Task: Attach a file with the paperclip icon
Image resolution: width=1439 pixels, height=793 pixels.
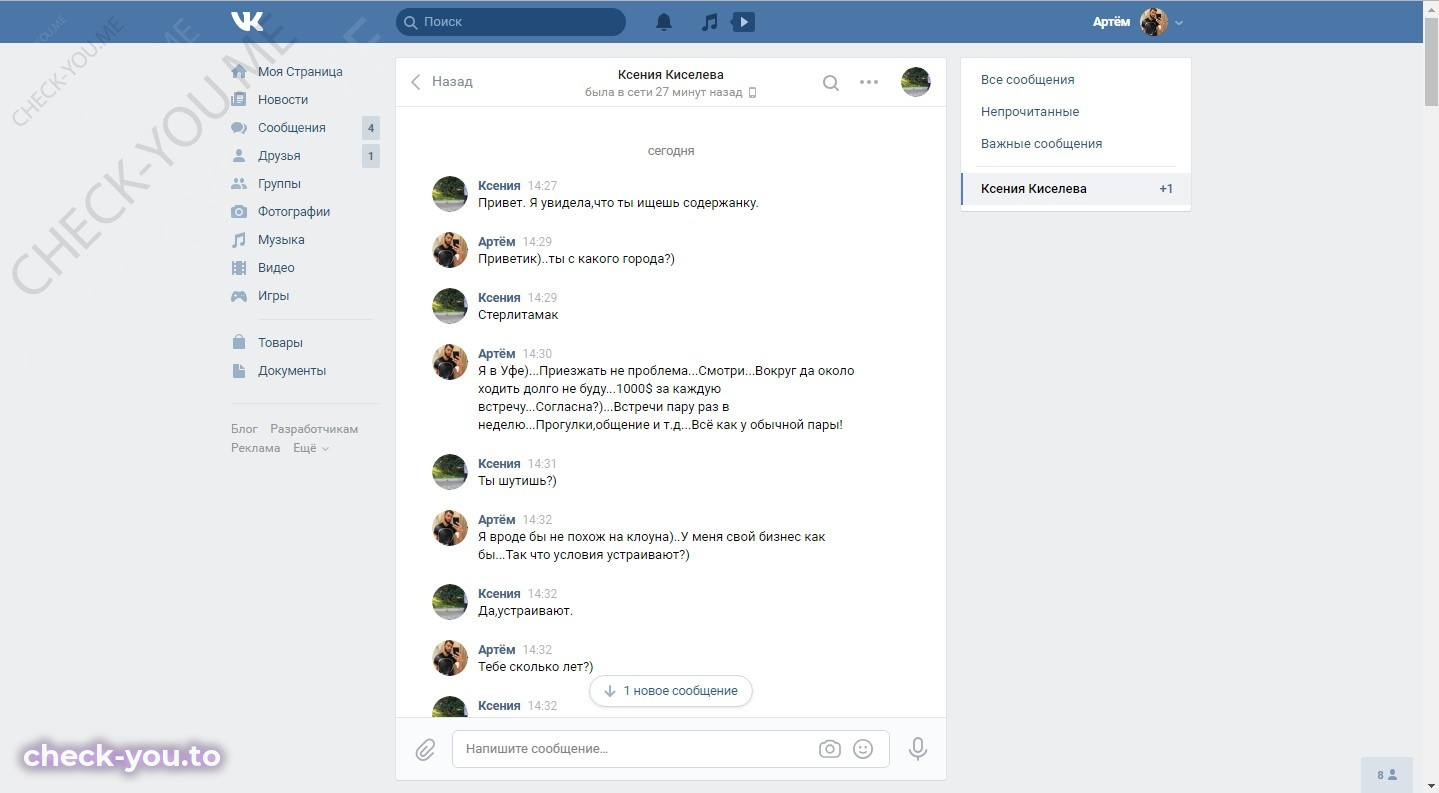Action: [426, 749]
